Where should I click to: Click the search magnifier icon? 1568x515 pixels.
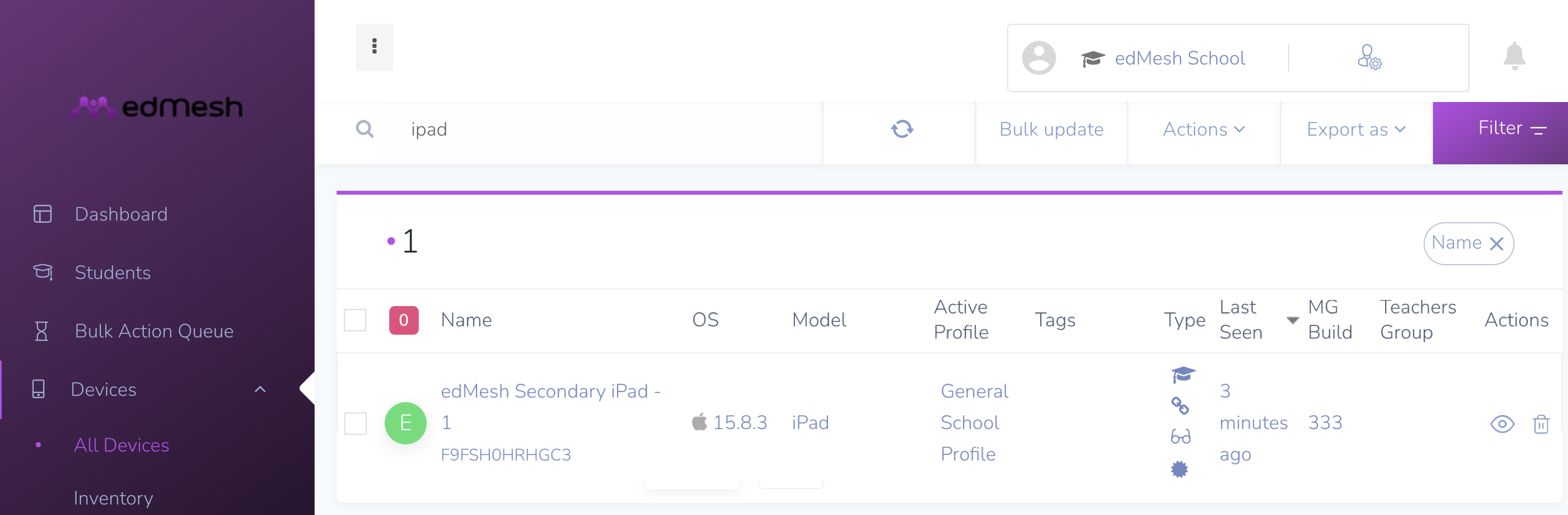click(x=365, y=129)
